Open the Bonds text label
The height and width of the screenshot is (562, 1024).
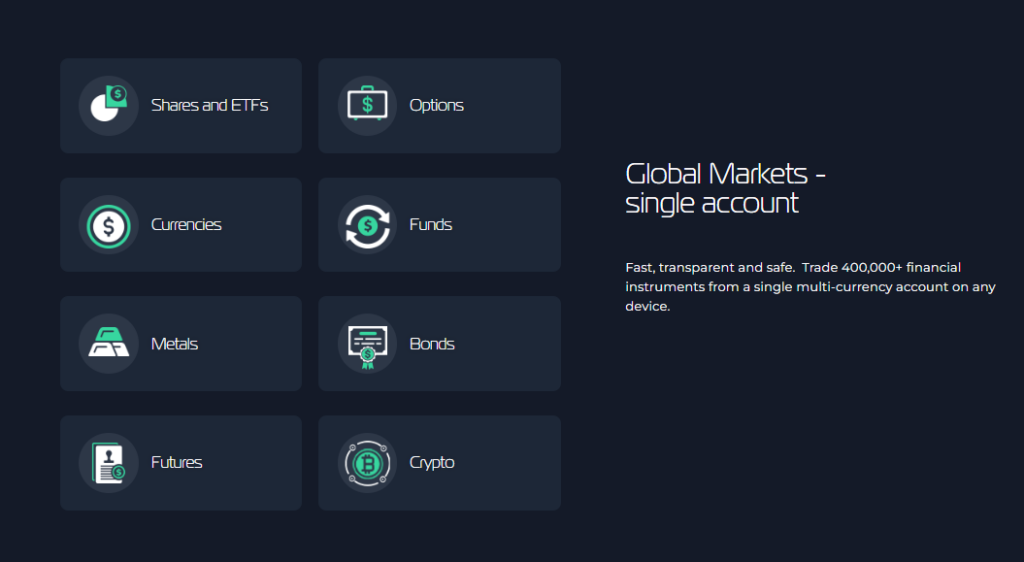(x=432, y=344)
